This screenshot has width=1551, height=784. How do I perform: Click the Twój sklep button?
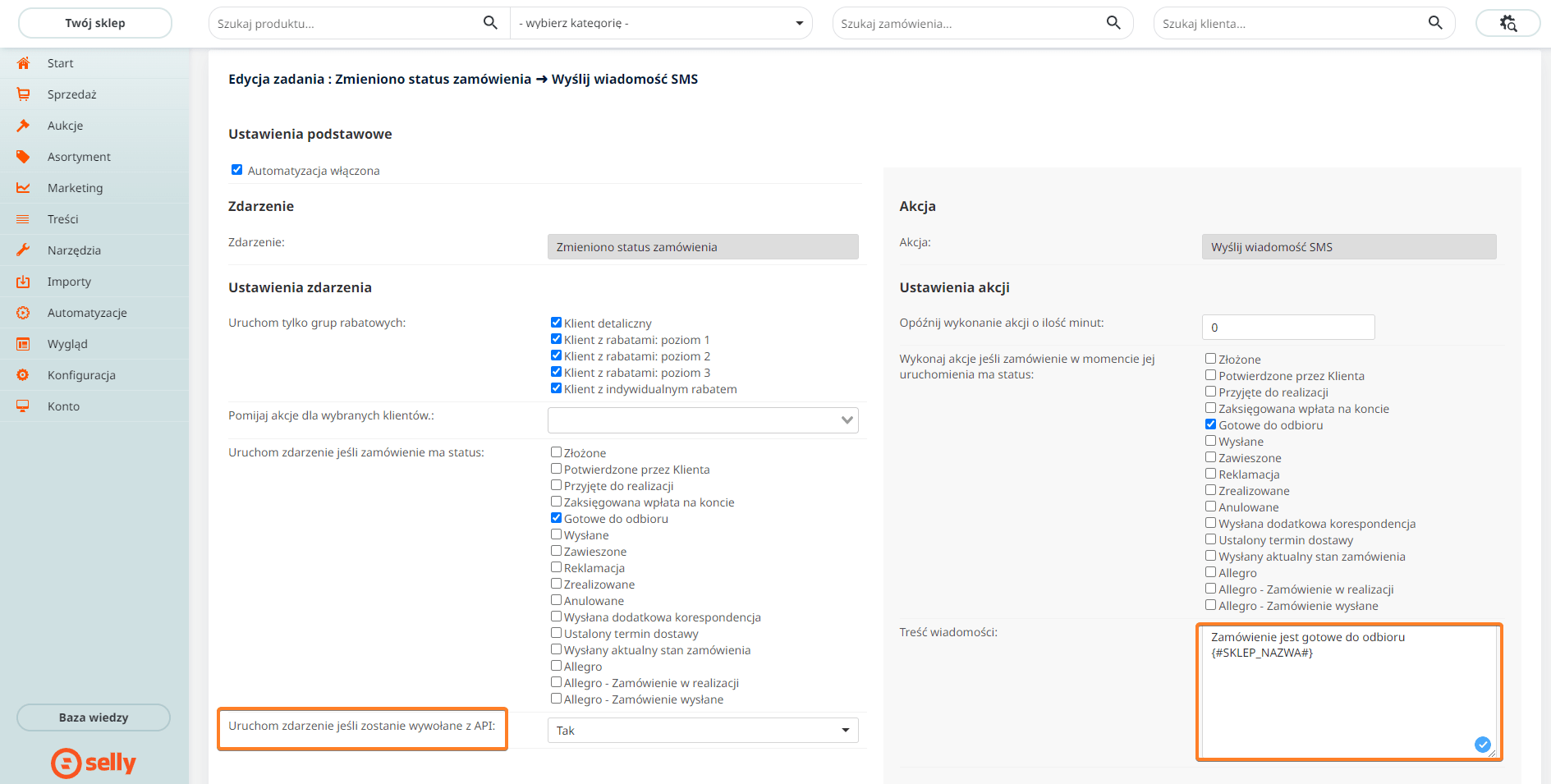pos(95,23)
